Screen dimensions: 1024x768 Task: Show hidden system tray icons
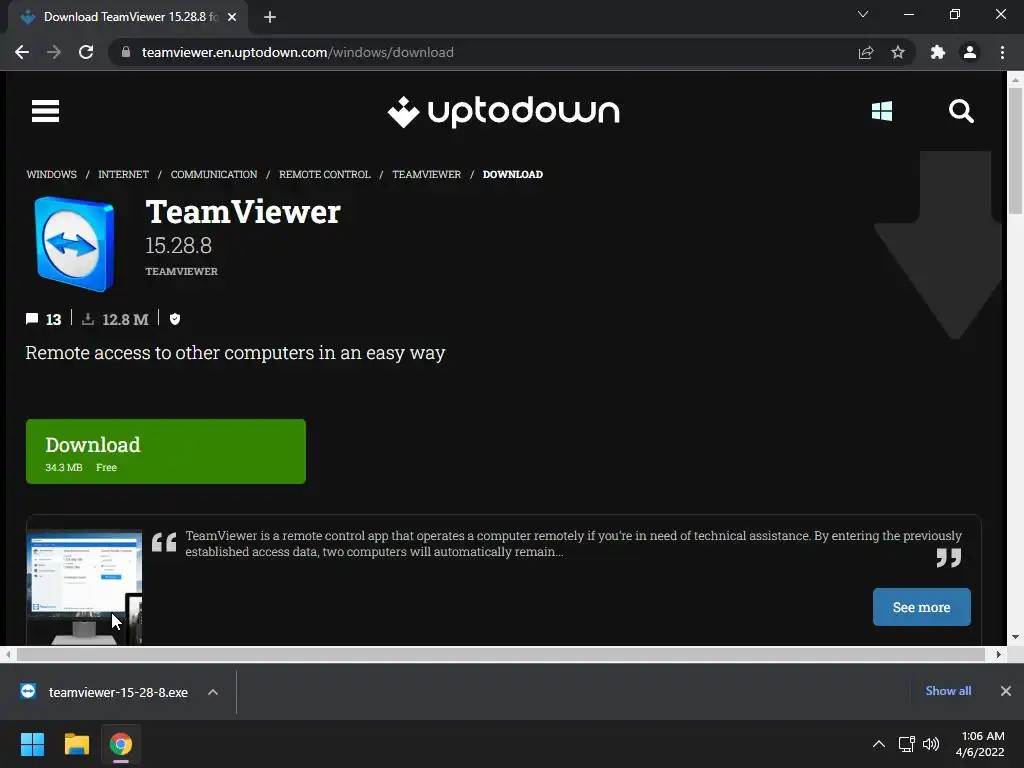(x=879, y=744)
